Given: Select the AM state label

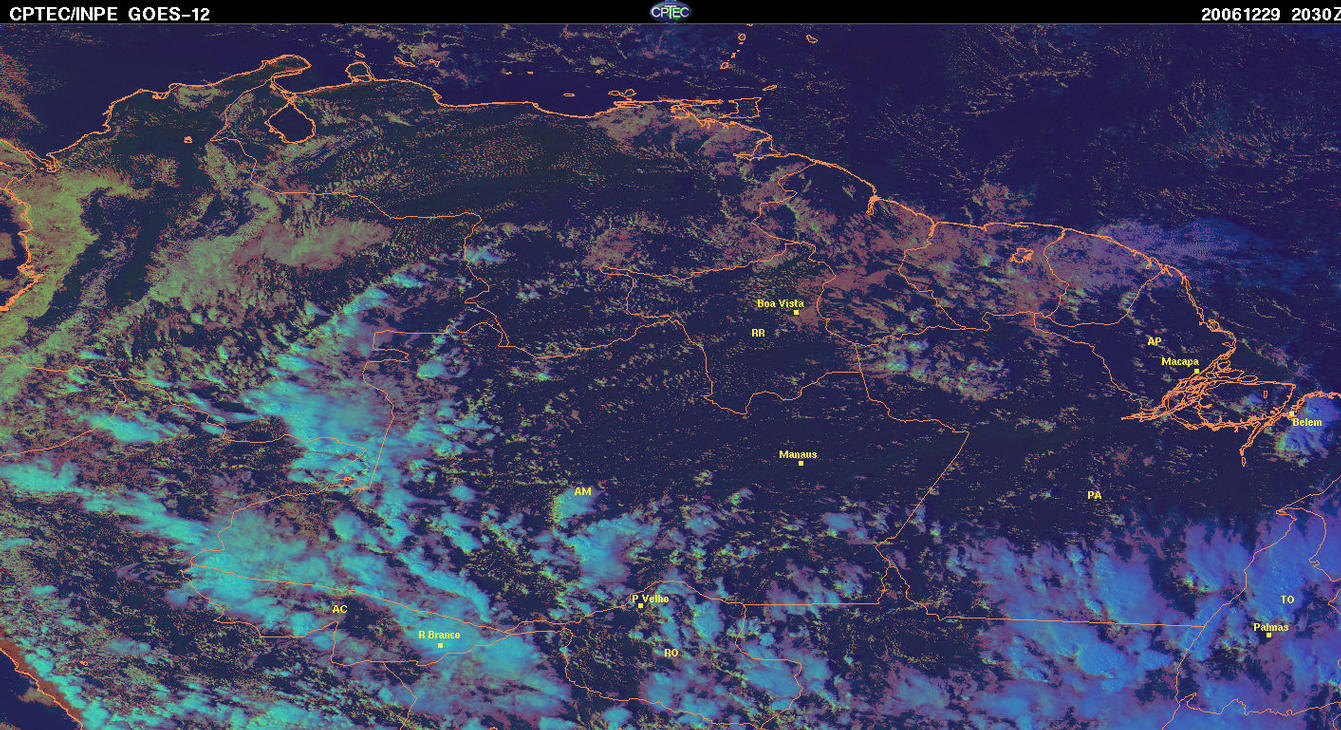Looking at the screenshot, I should (583, 492).
